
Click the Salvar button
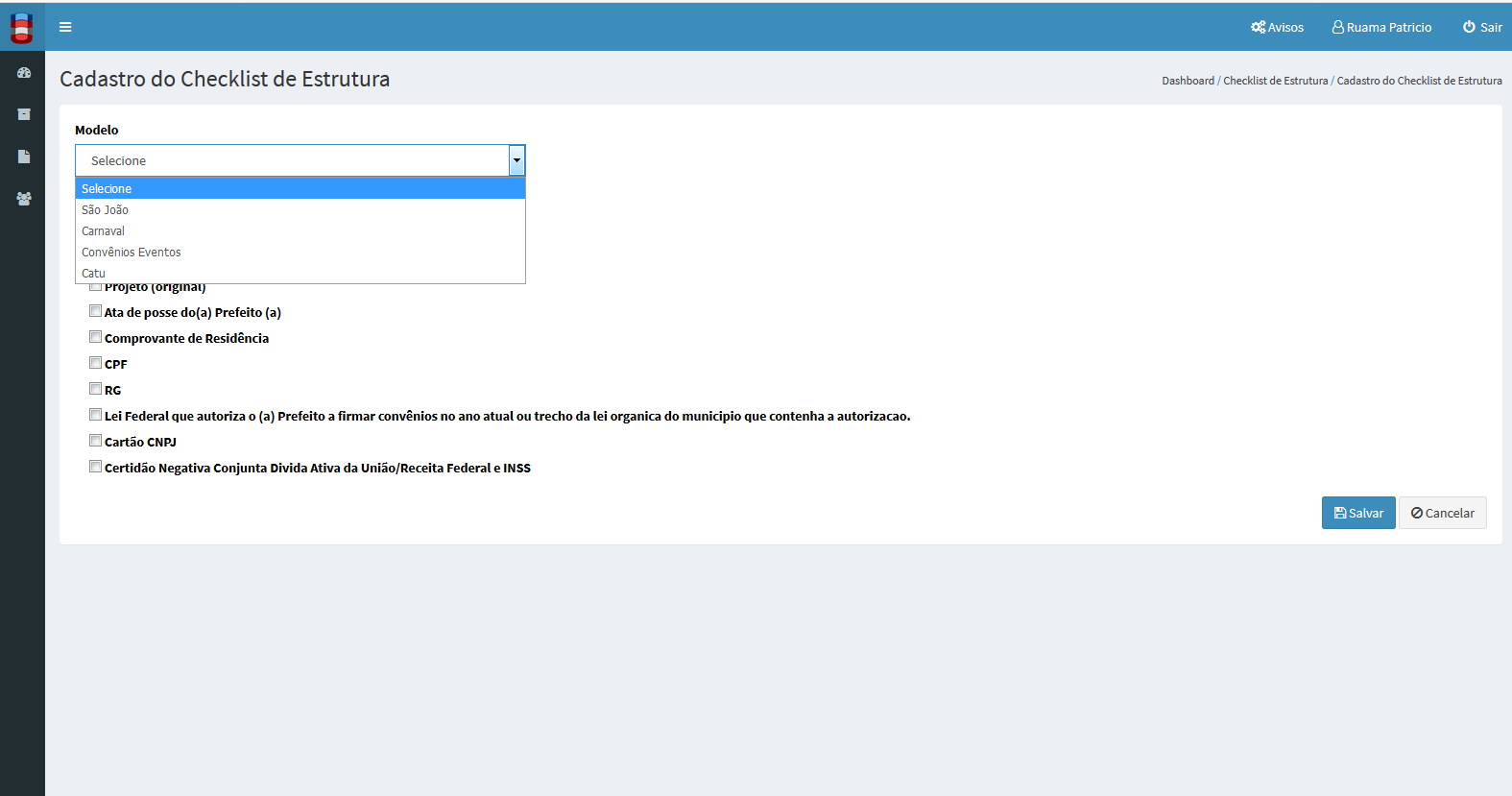click(1358, 513)
